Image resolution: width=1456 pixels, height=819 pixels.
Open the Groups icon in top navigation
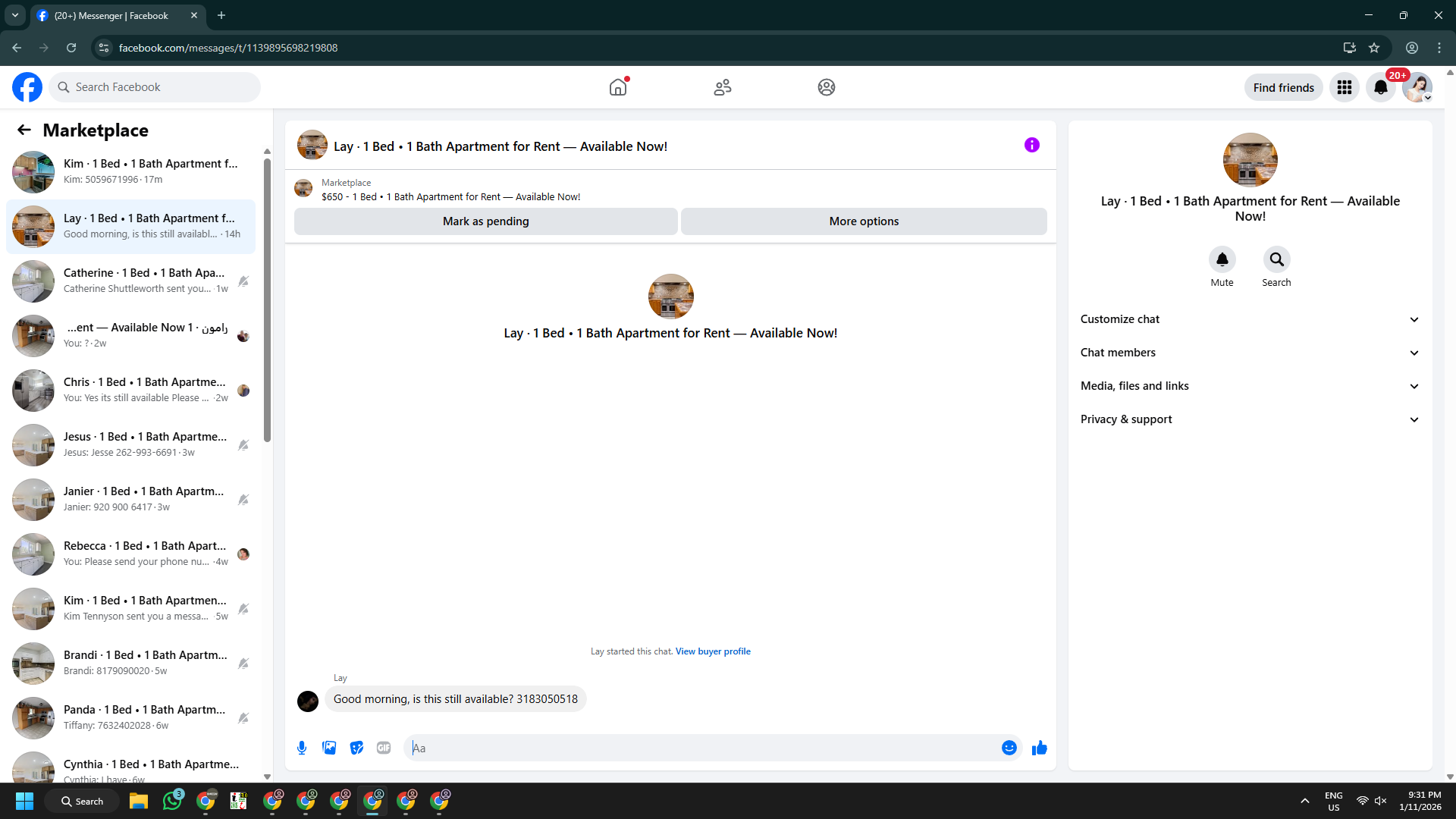click(x=827, y=87)
